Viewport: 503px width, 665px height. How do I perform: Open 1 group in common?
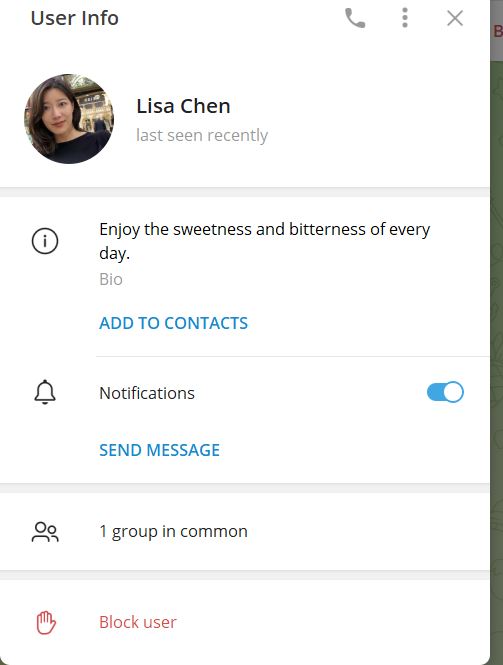coord(245,531)
